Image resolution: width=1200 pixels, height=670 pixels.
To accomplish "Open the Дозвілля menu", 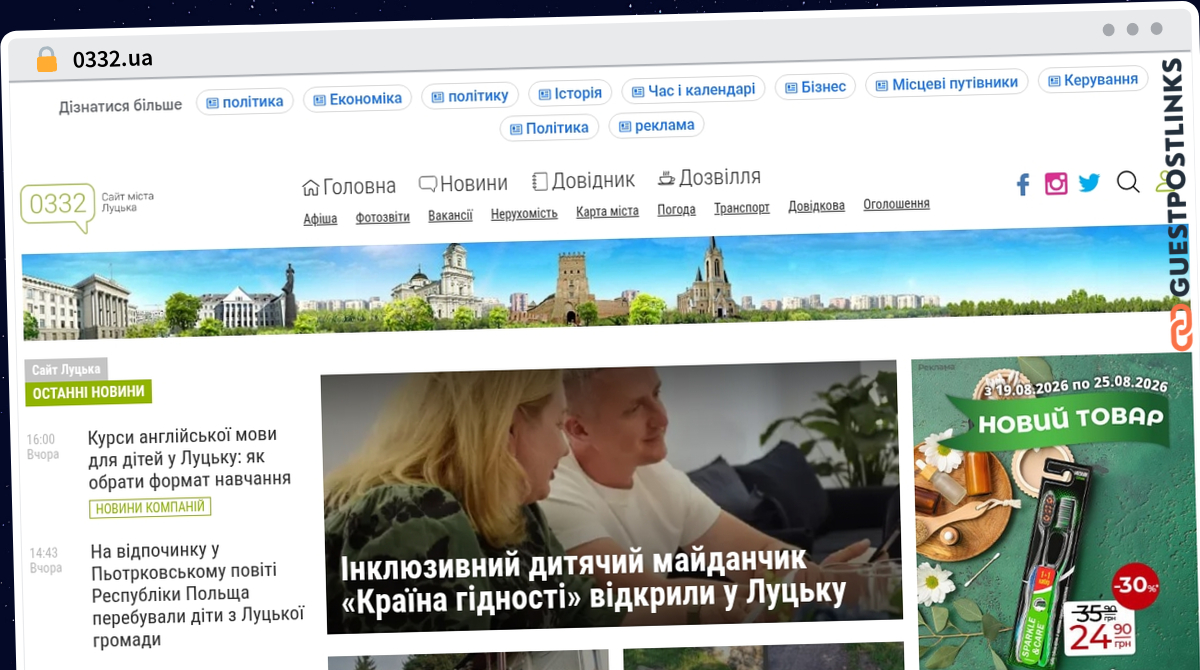I will pos(709,178).
